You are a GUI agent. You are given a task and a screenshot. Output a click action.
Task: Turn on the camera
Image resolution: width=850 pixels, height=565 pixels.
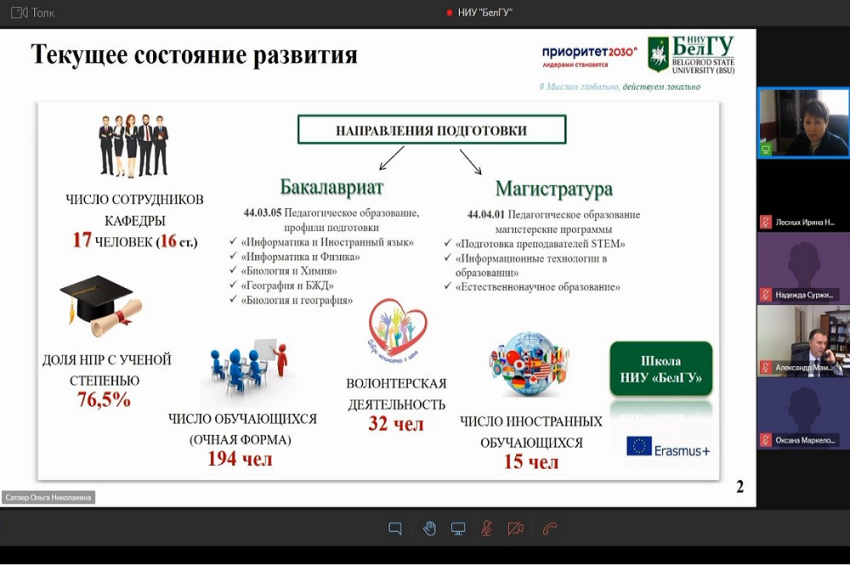(x=516, y=529)
